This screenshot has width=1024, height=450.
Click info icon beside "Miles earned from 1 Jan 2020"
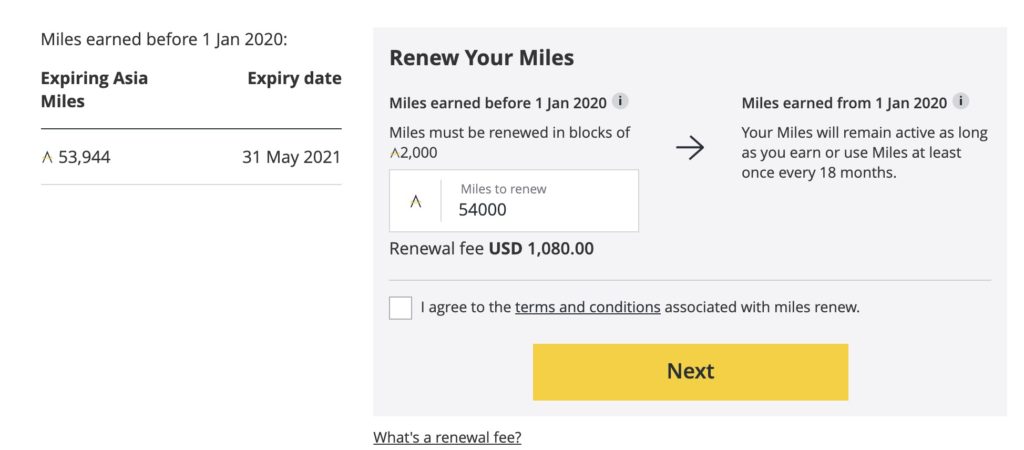(961, 102)
